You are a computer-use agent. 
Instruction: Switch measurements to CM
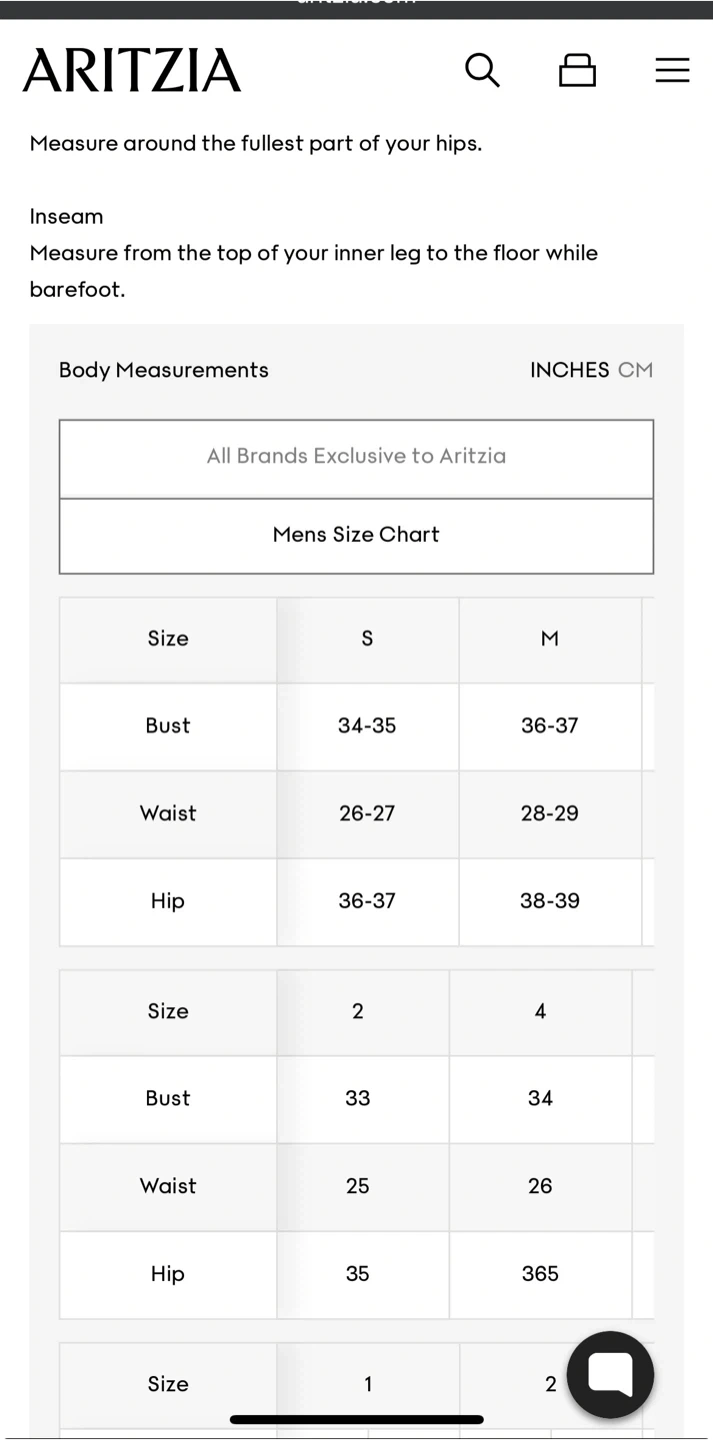pos(635,370)
